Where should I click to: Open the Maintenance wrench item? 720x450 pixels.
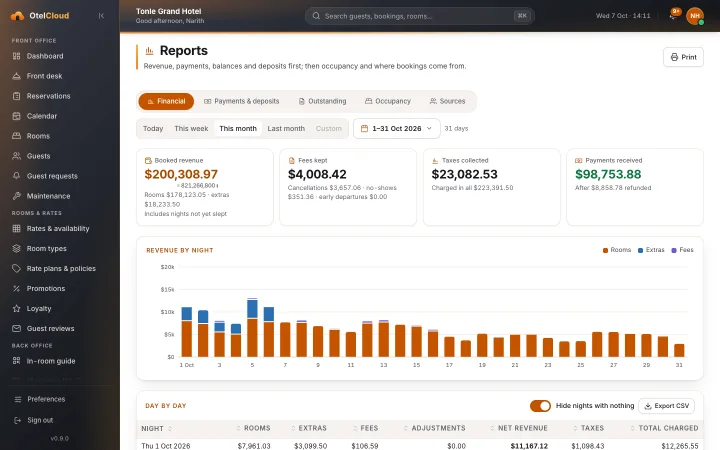coord(17,196)
